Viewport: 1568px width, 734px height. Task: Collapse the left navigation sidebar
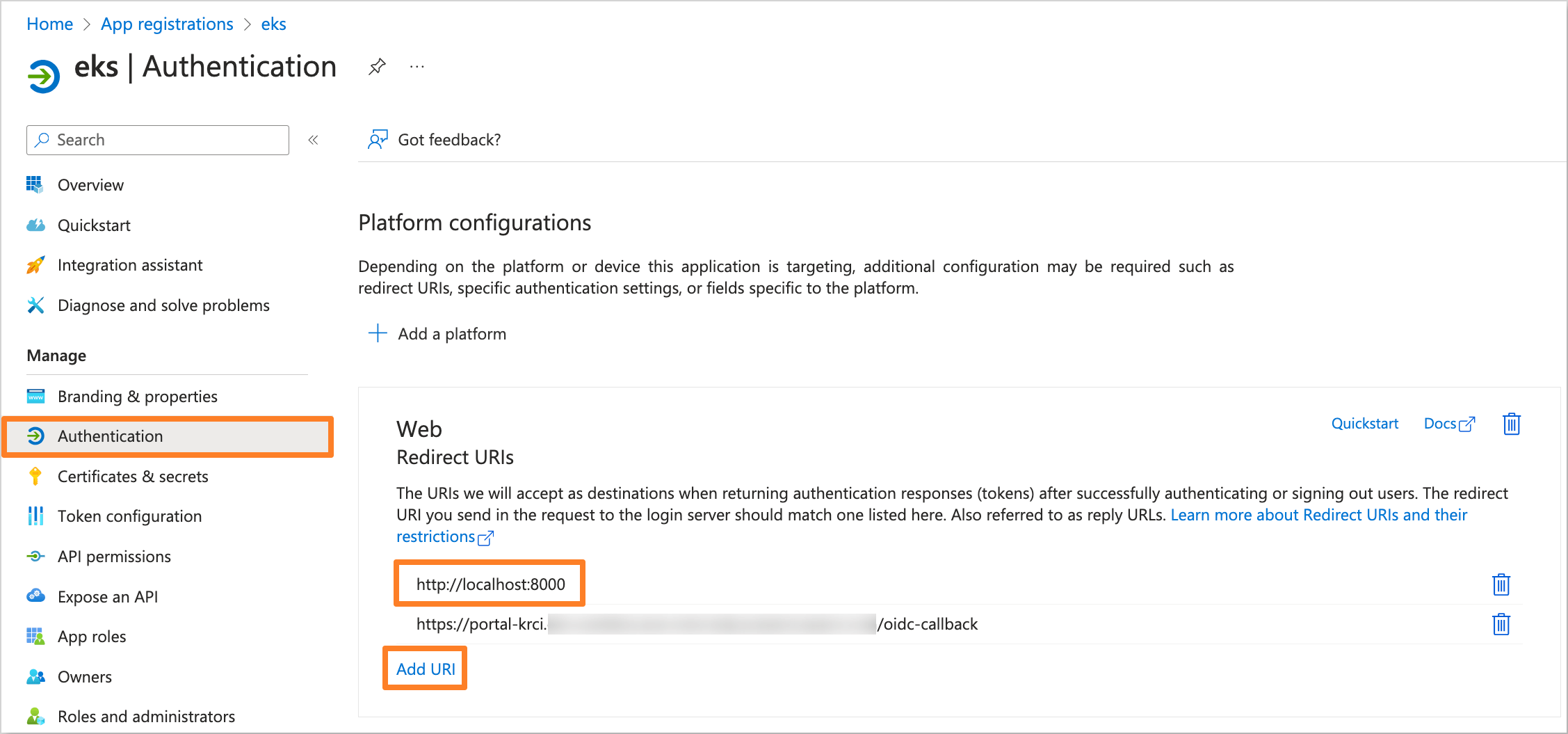pos(314,140)
